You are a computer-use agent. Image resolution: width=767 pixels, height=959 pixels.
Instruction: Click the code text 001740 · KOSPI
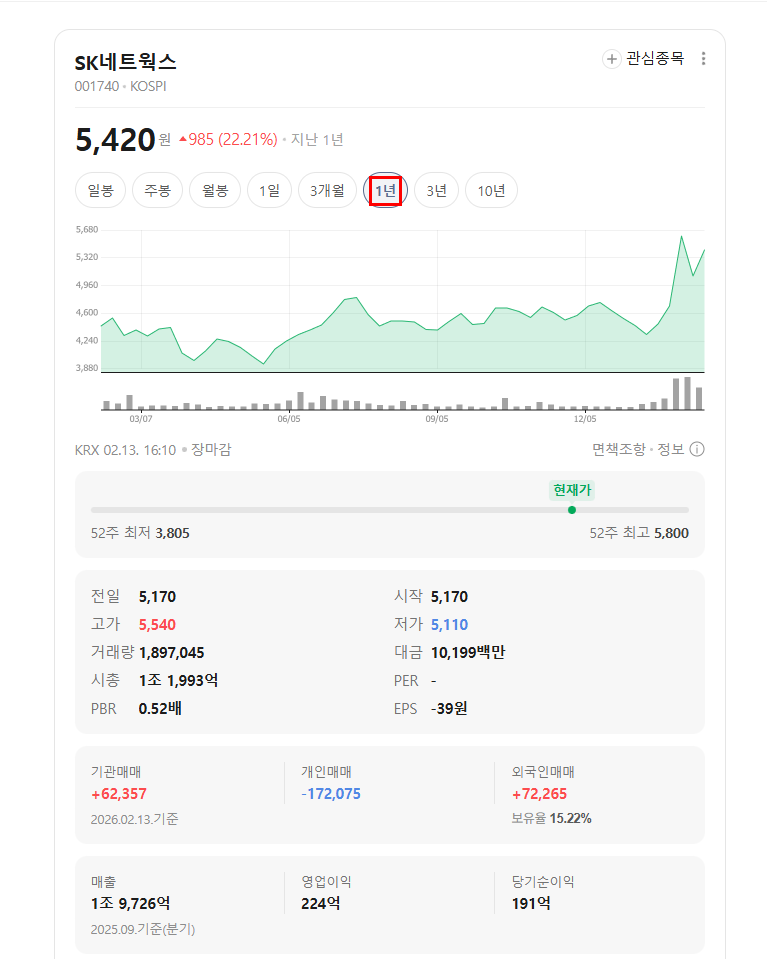[120, 86]
